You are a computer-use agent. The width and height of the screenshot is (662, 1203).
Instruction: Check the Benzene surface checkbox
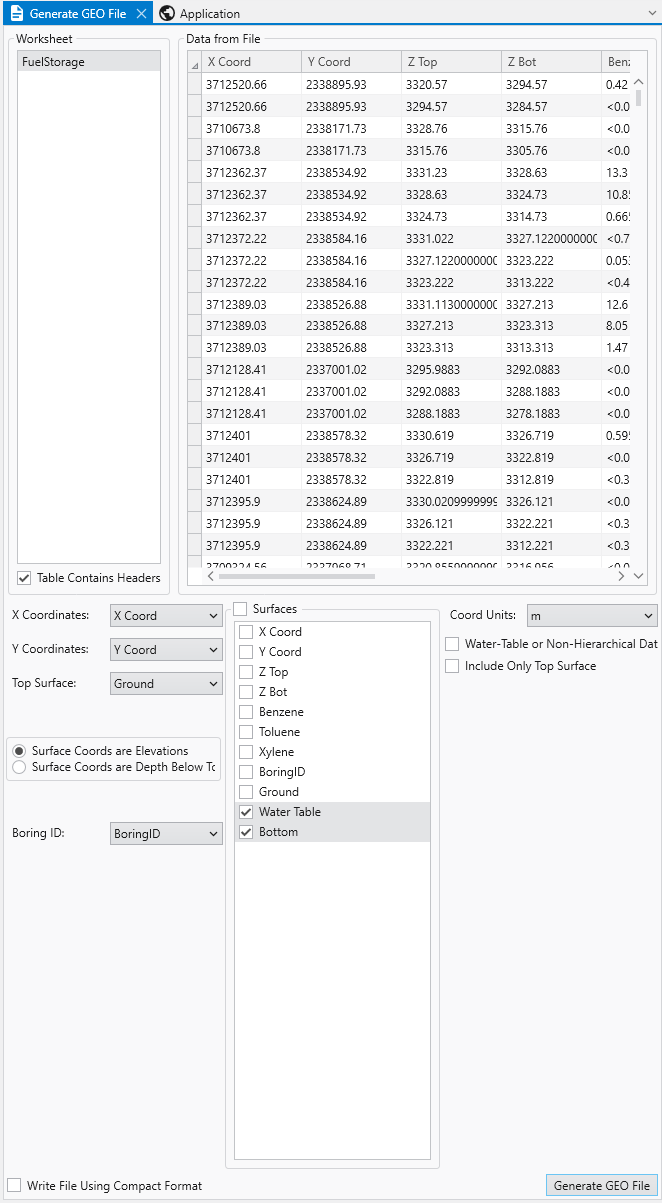point(246,712)
